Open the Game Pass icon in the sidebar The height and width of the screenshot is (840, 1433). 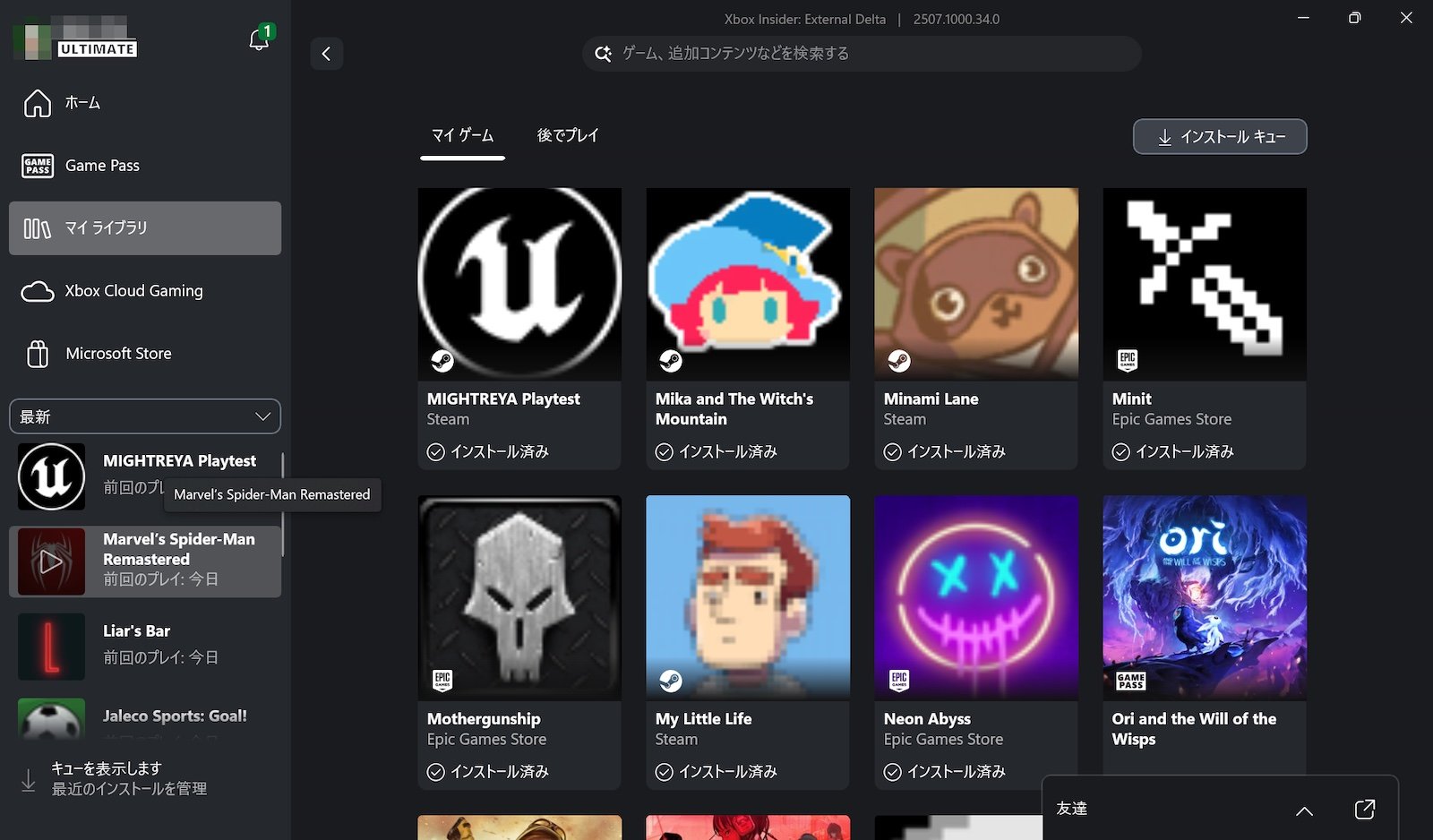pyautogui.click(x=38, y=166)
